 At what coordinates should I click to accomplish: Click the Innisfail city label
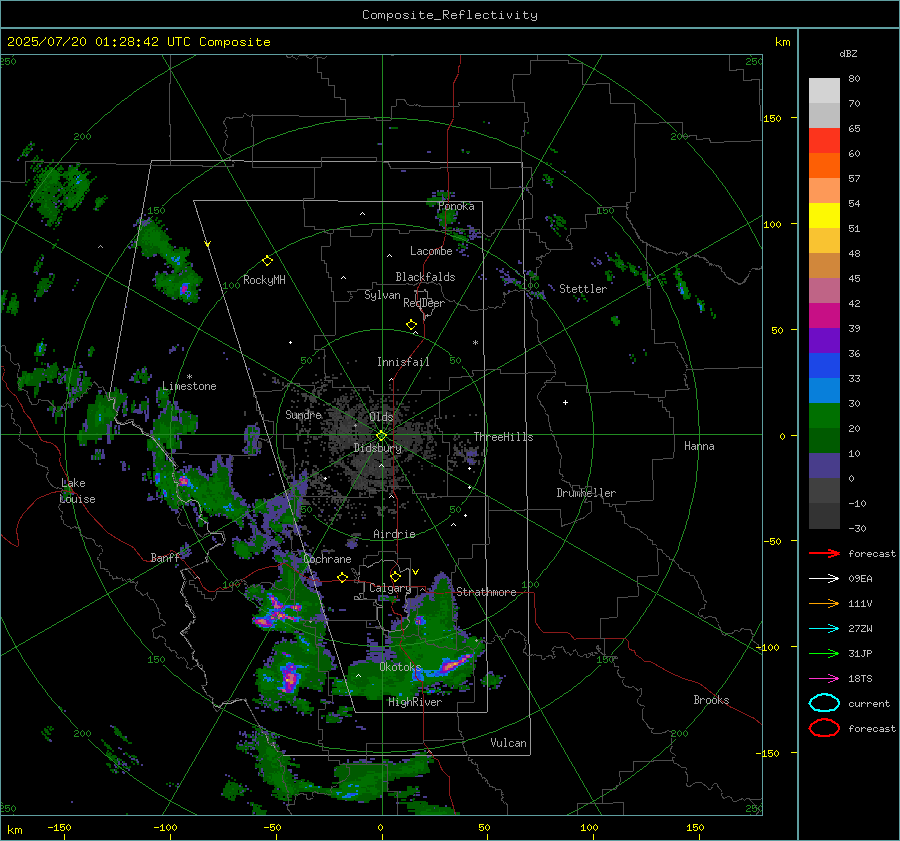tap(403, 362)
